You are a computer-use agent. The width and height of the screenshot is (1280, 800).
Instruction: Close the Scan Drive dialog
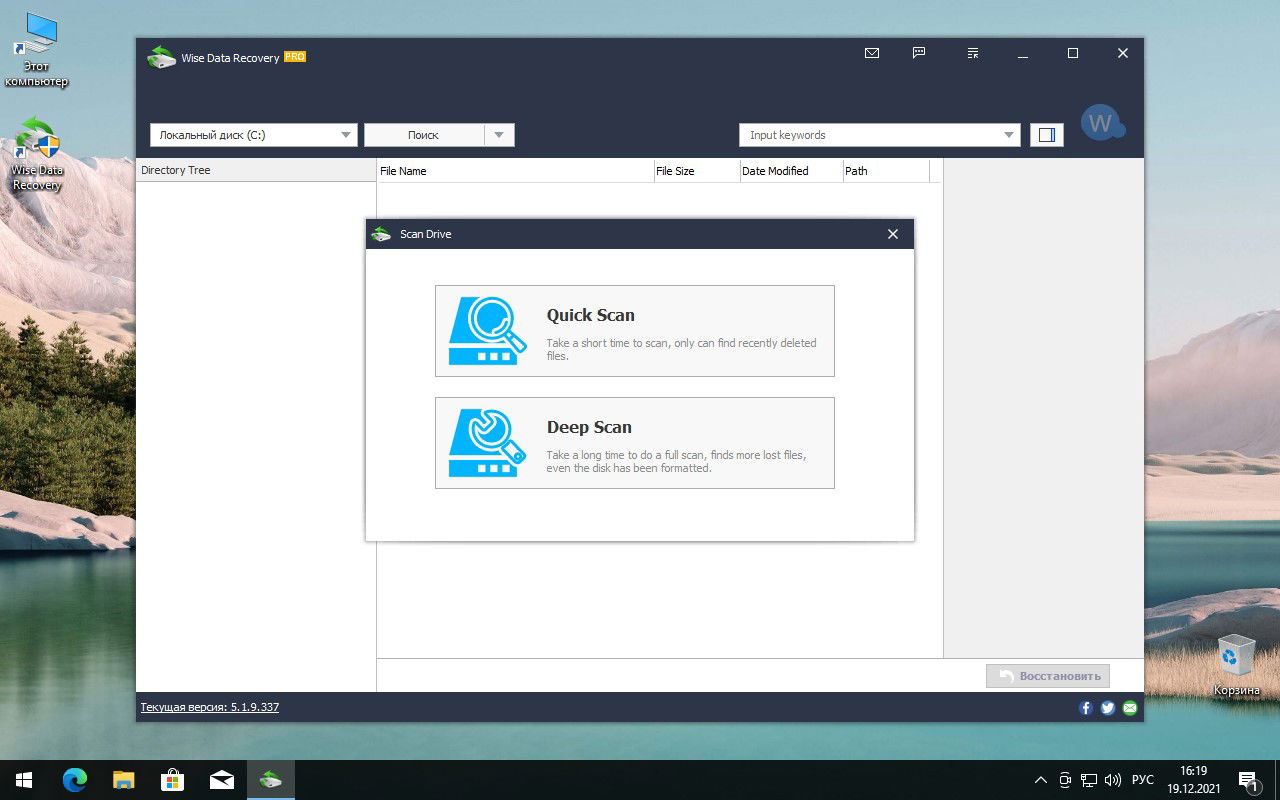click(x=893, y=234)
